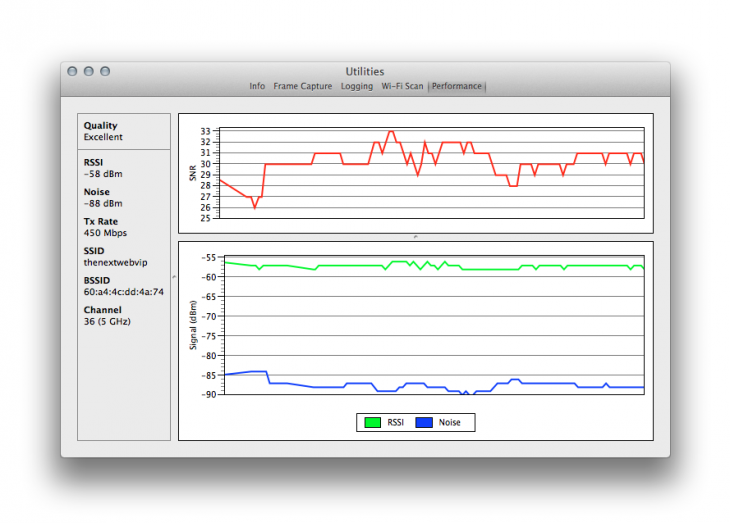Screen dimensions: 730x523
Task: Close the Utilities window with red button
Action: 72,72
